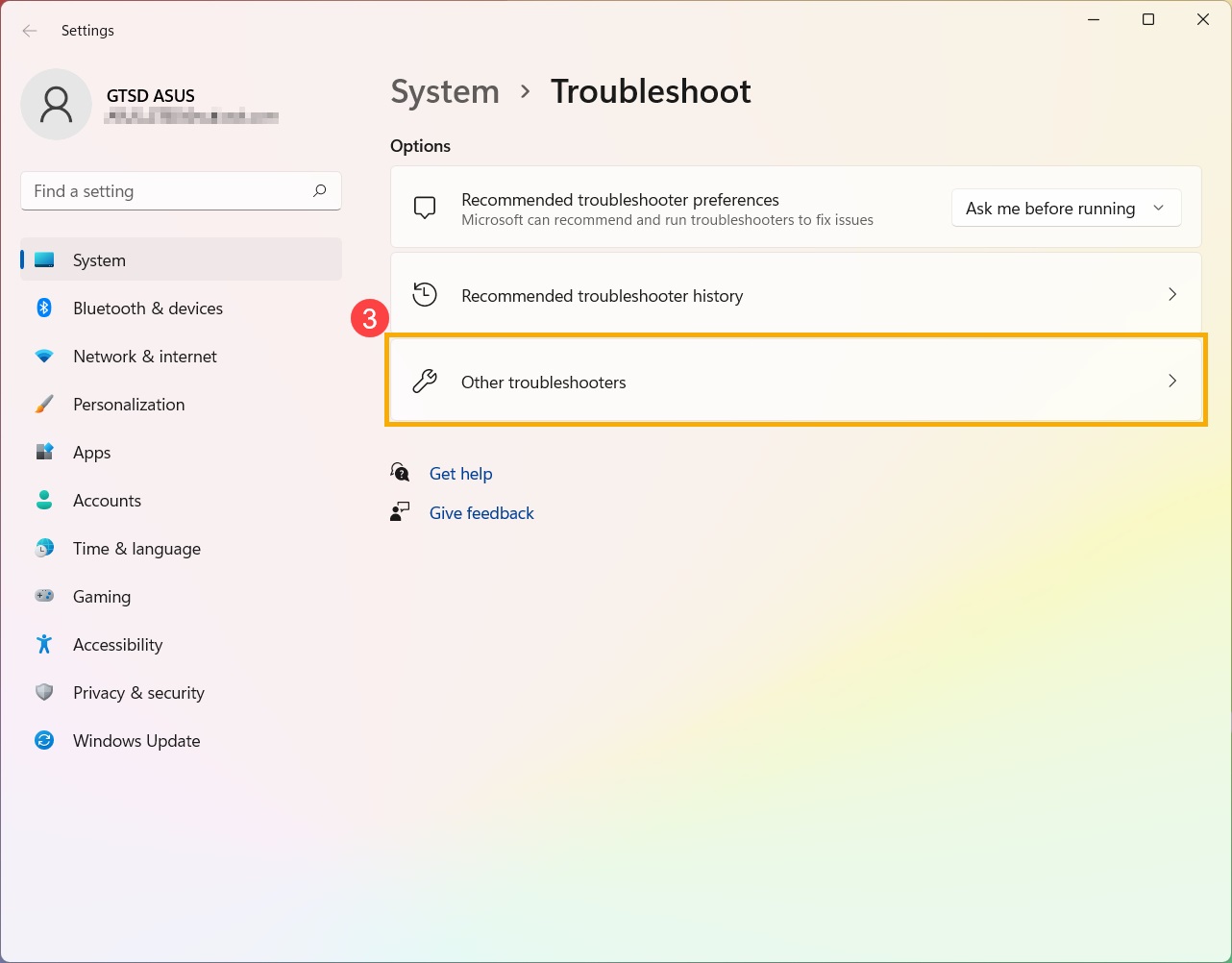The height and width of the screenshot is (963, 1232).
Task: Click the Give feedback link
Action: (481, 513)
